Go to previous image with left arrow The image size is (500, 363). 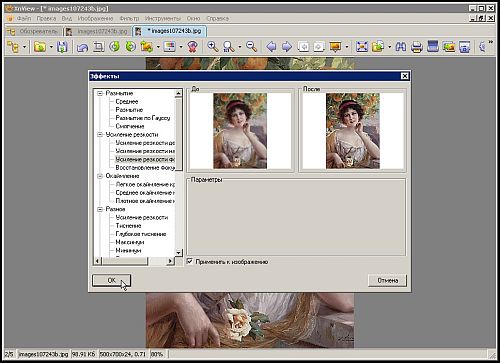coord(271,47)
